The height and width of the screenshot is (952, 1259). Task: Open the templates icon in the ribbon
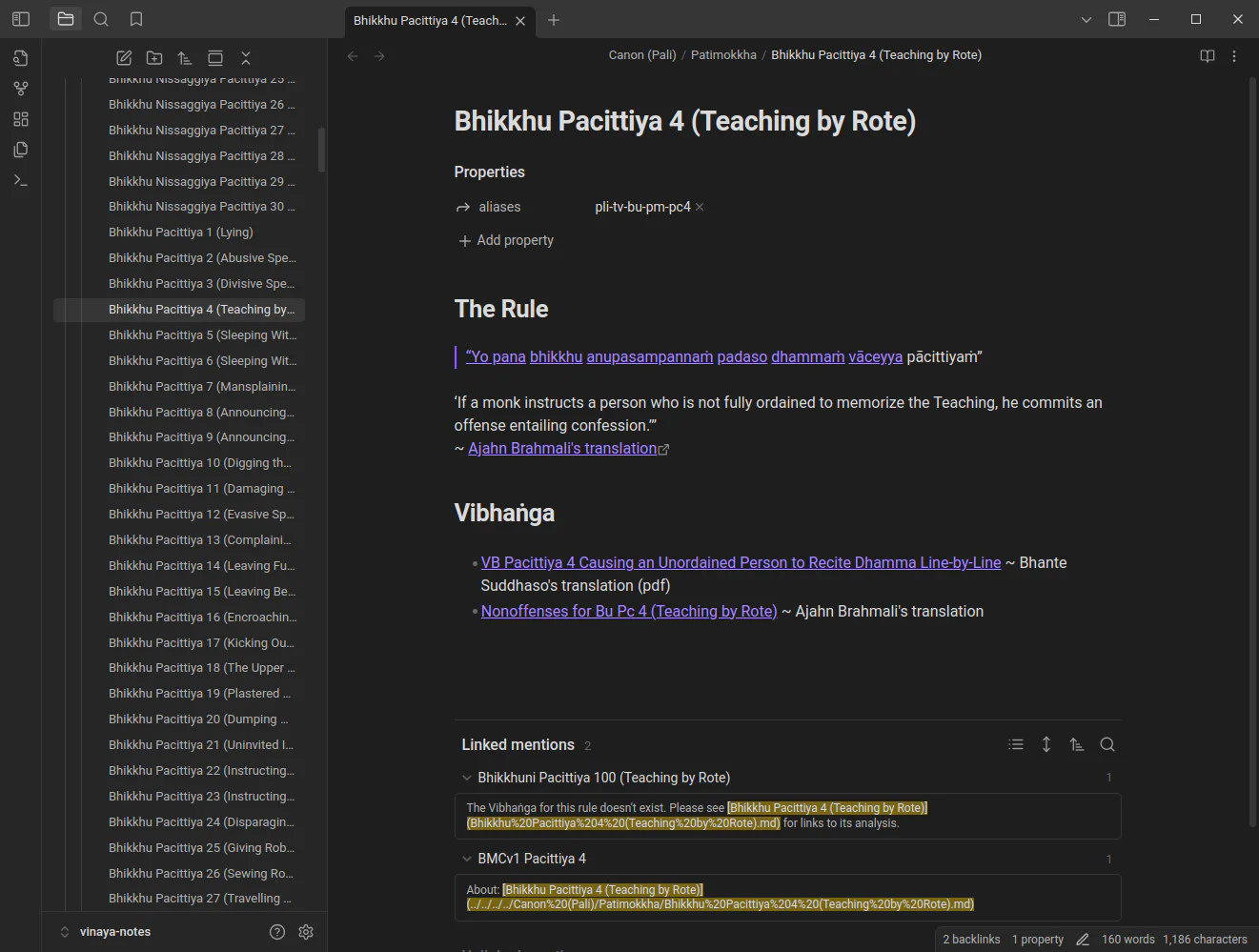pos(21,150)
